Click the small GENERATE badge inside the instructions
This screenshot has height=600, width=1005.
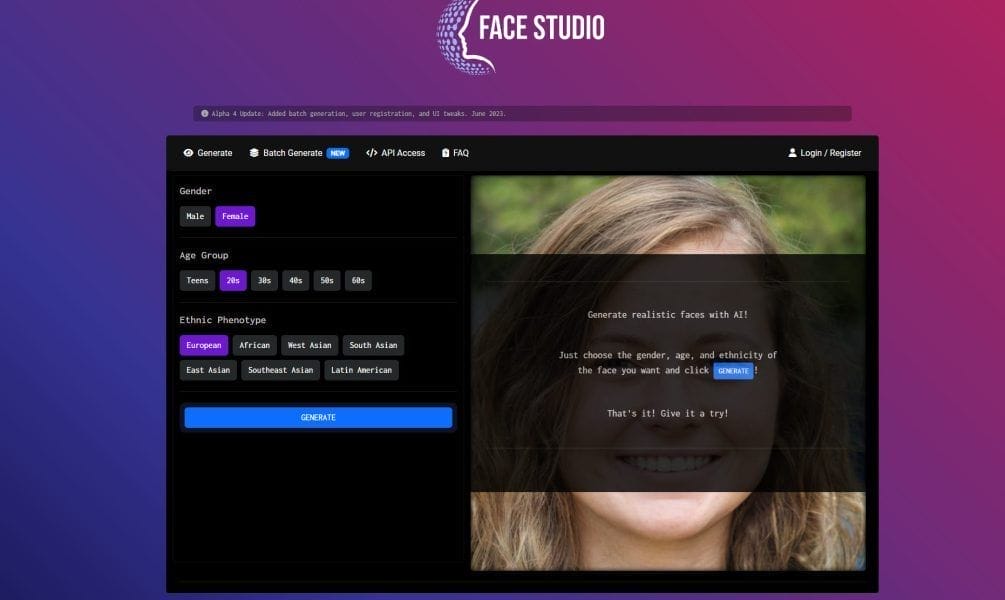tap(733, 370)
